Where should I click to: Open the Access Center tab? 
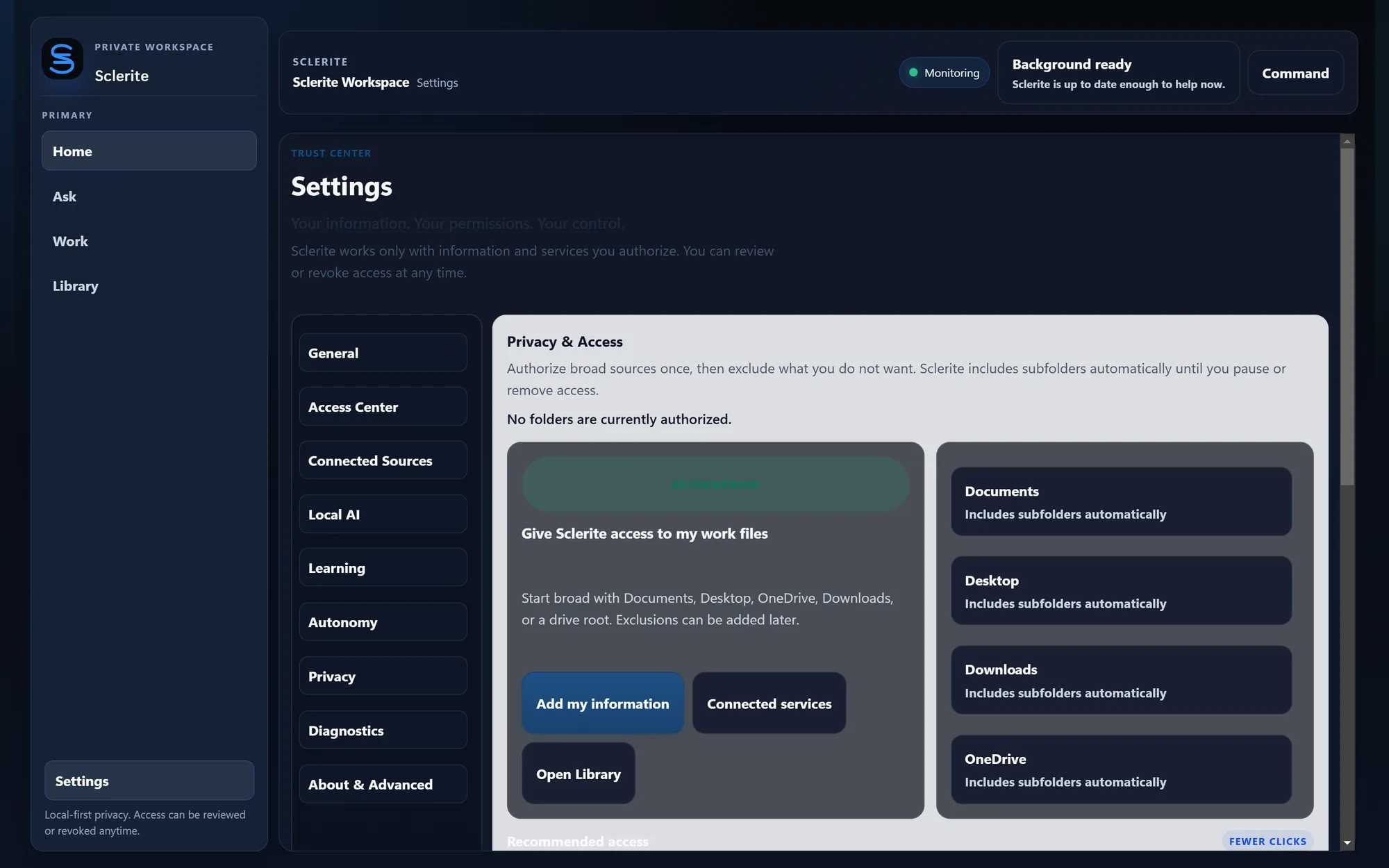(383, 406)
